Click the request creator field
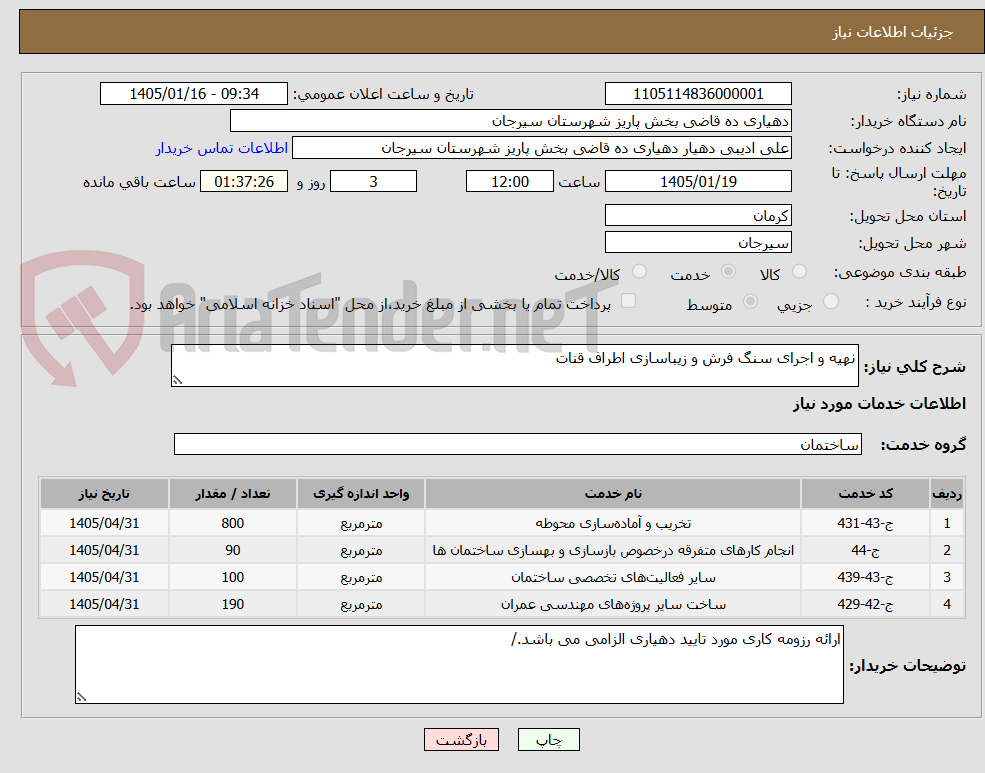The height and width of the screenshot is (773, 985). point(541,148)
